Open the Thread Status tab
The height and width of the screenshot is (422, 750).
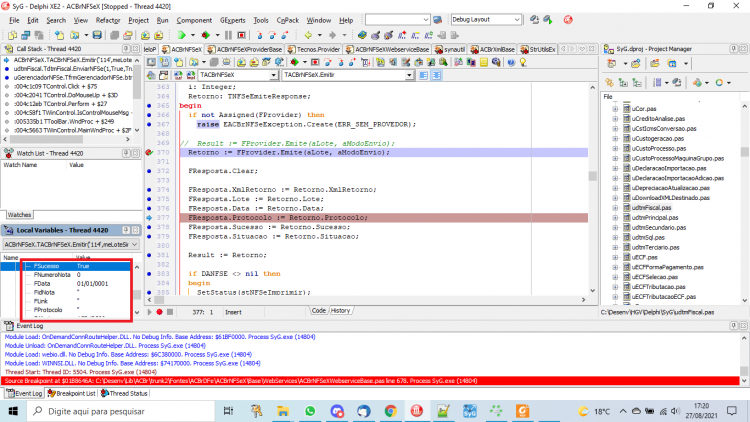(124, 393)
